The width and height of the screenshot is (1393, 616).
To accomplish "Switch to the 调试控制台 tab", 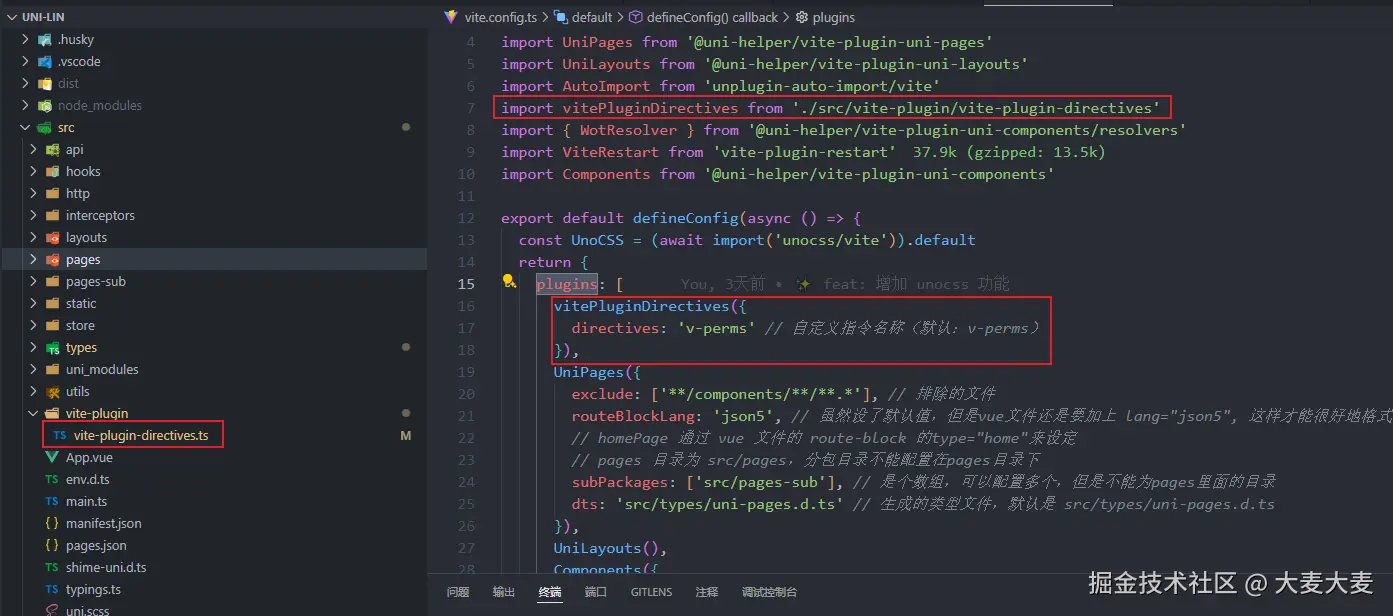I will tap(769, 591).
